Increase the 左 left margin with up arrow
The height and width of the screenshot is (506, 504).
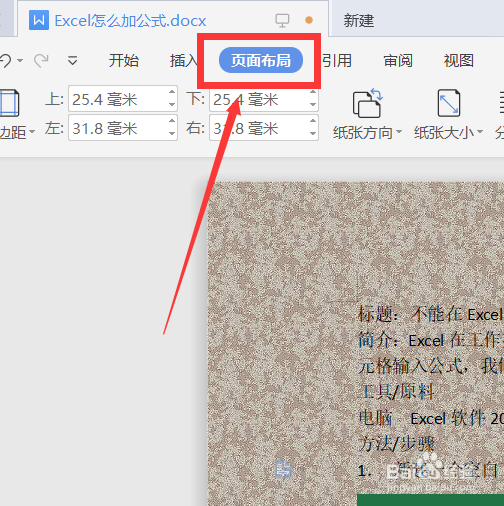172,121
